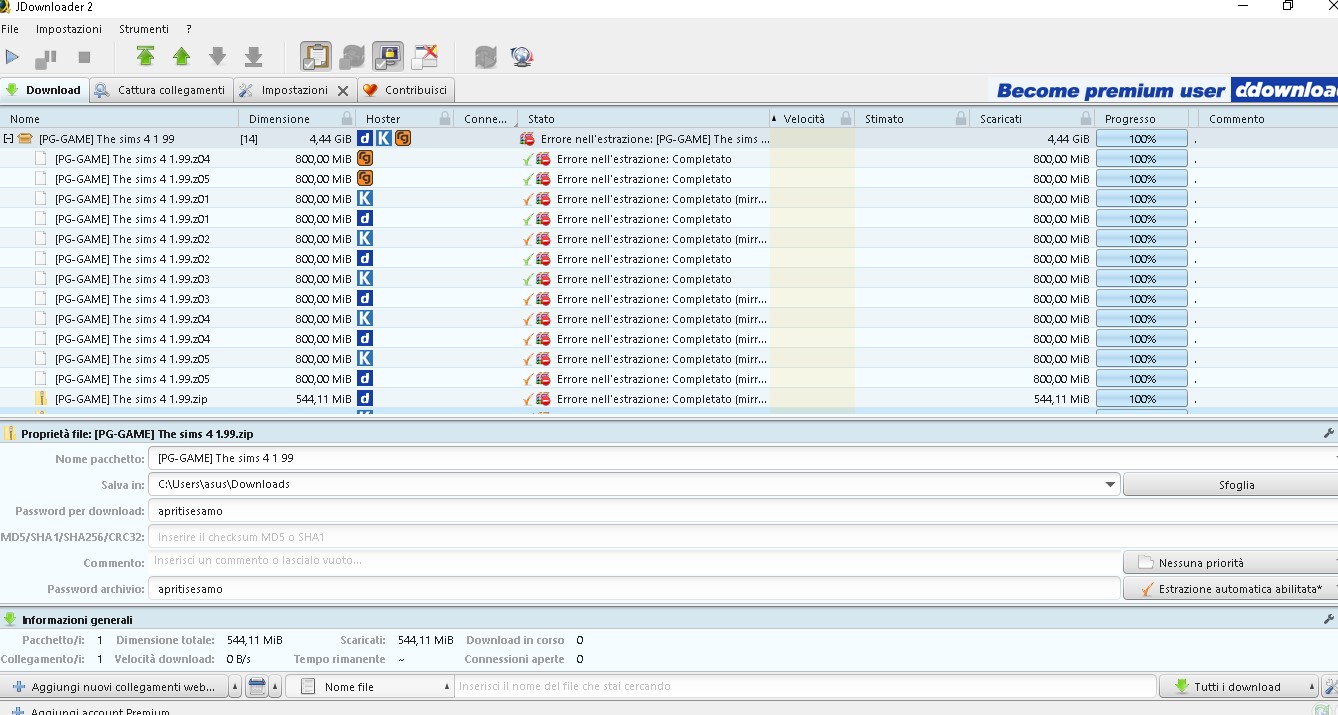1338x715 pixels.
Task: Toggle premium accounts icon with padlock
Action: point(388,56)
